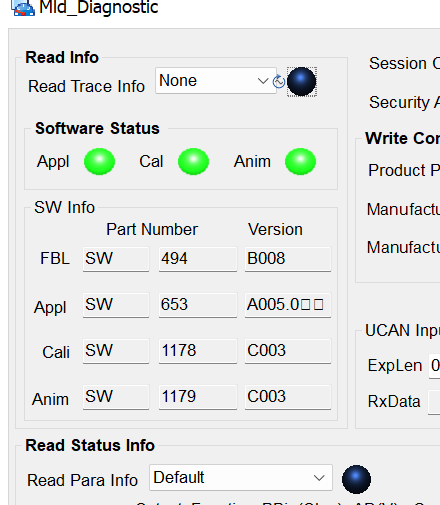The image size is (440, 505).
Task: Click the green Anim status indicator
Action: click(x=300, y=162)
